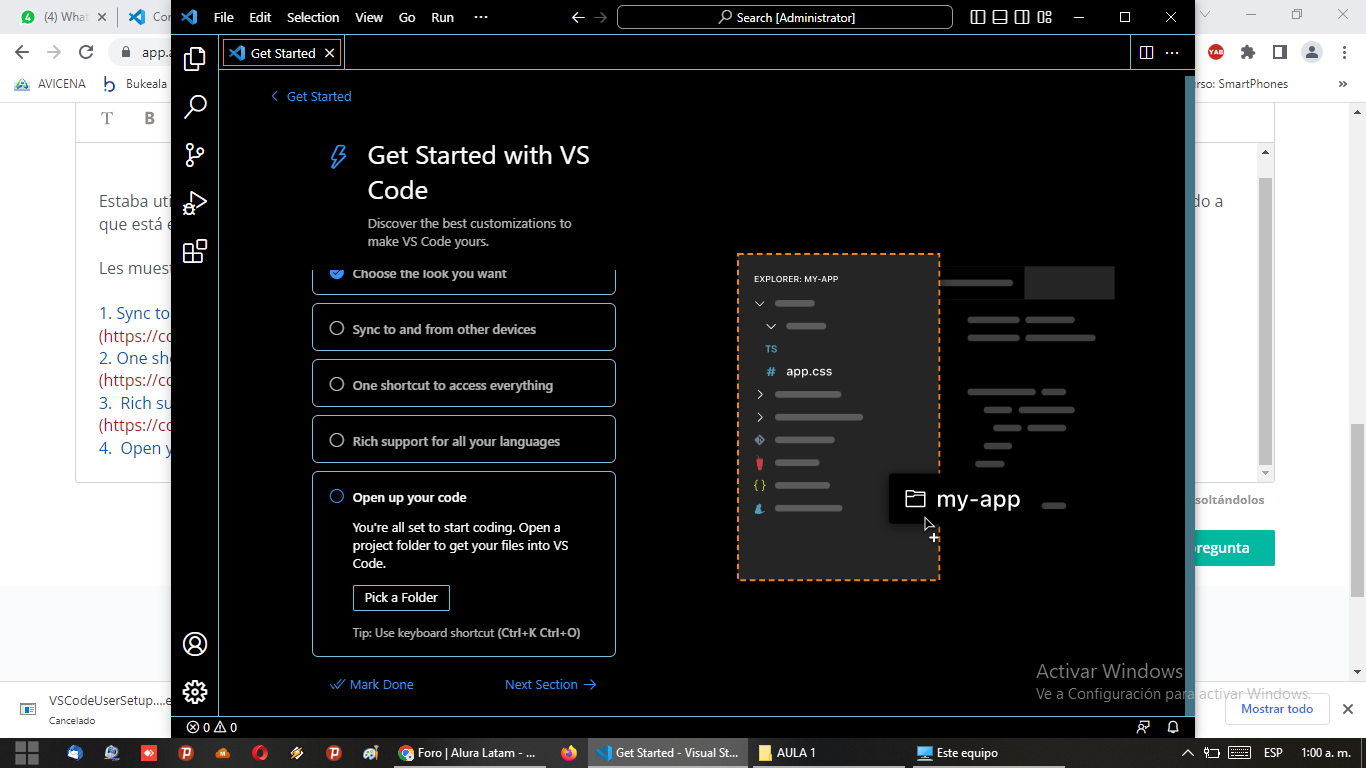Switch to the Get Started editor tab

[x=283, y=53]
